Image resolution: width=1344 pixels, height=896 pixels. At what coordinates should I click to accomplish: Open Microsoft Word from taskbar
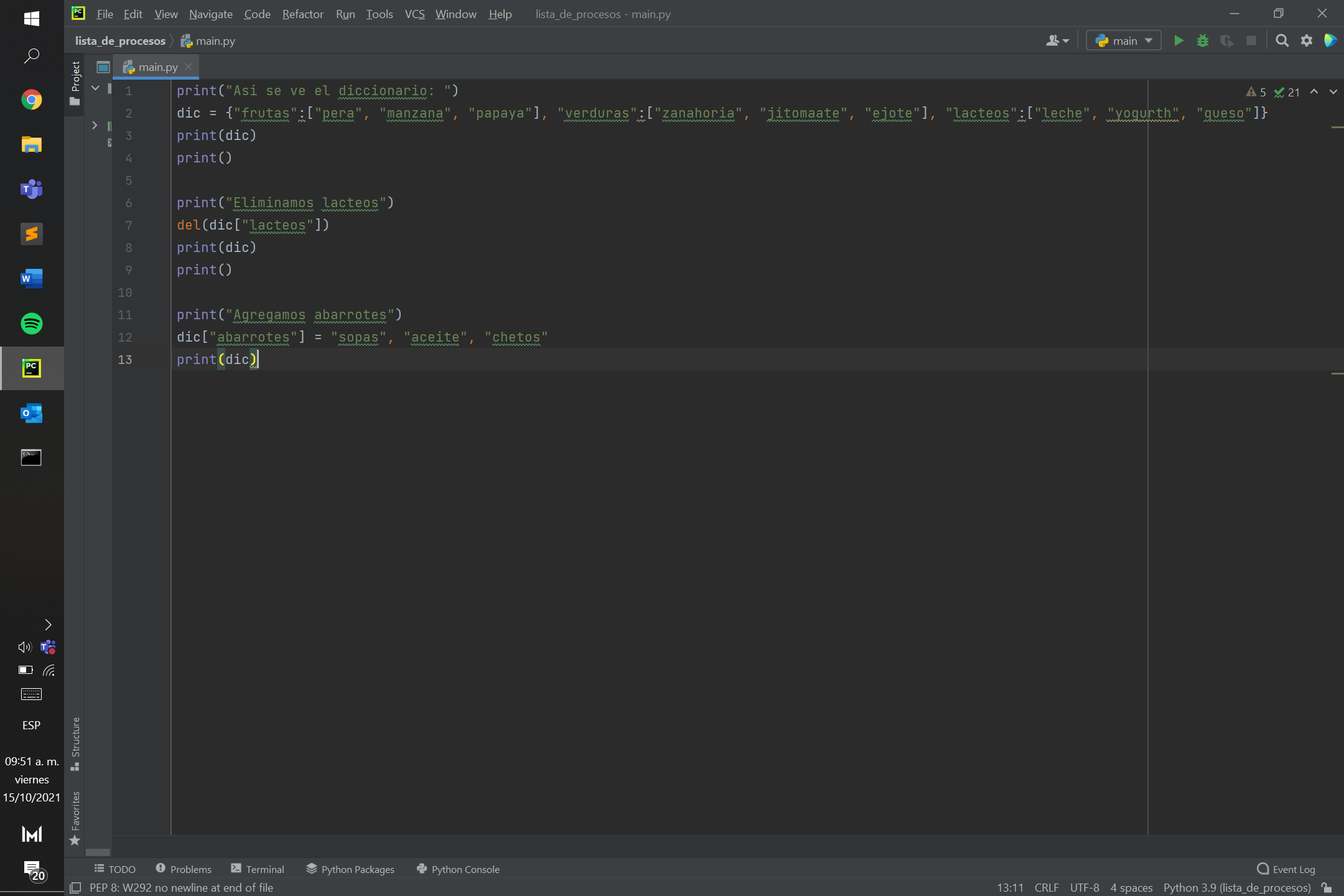point(32,279)
